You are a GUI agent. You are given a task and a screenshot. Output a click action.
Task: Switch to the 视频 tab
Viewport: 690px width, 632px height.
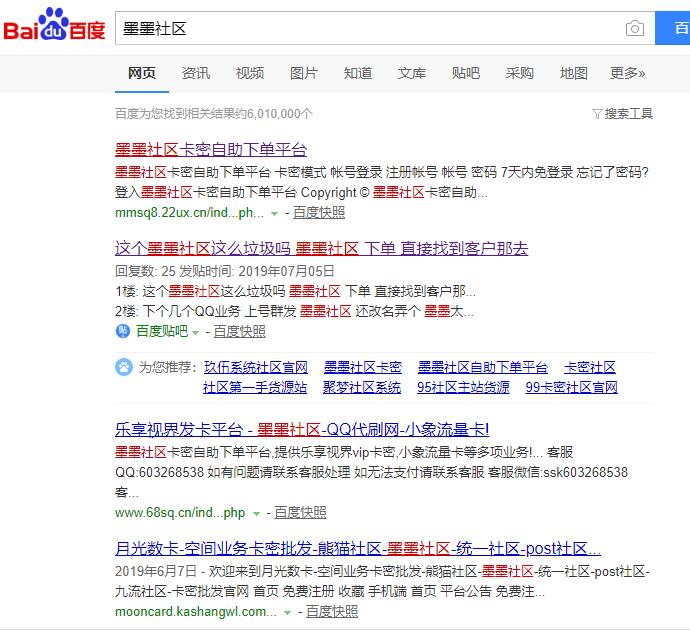tap(250, 73)
